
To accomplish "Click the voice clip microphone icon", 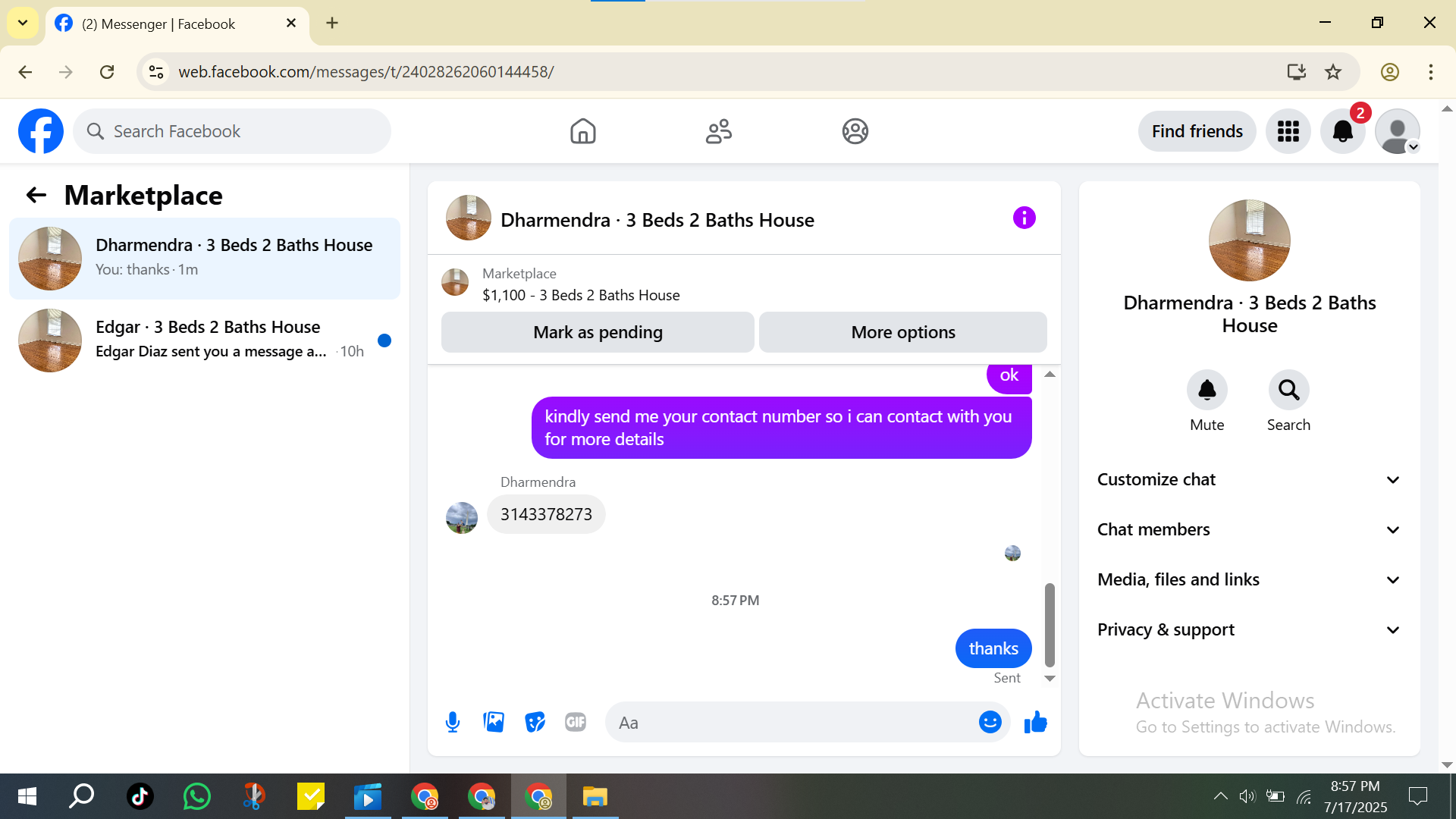I will coord(453,722).
